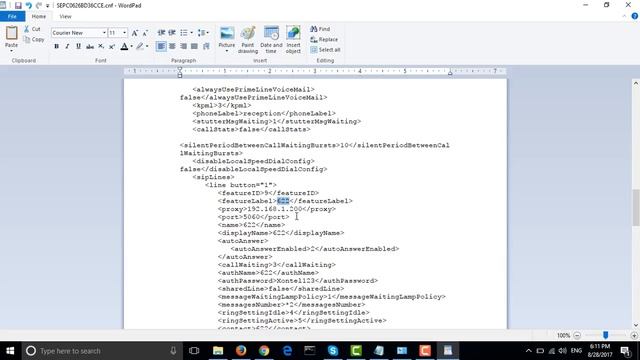This screenshot has width=640, height=360.
Task: Toggle strikethrough formatting
Action: [90, 47]
